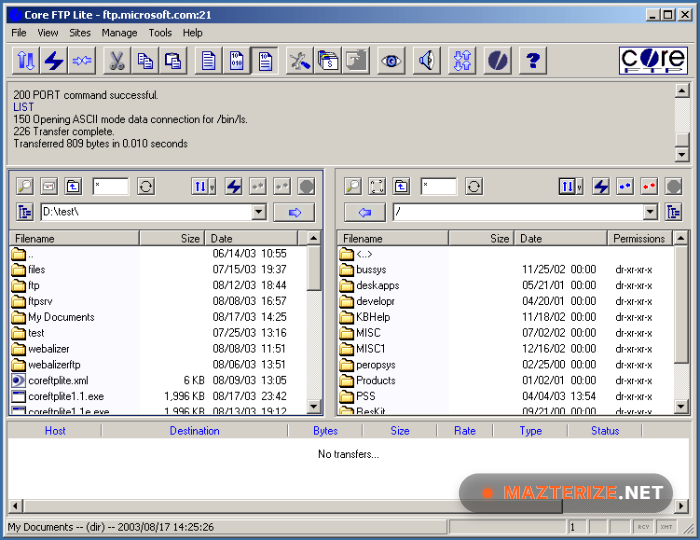Image resolution: width=700 pixels, height=540 pixels.
Task: Open help with the question mark icon
Action: (x=533, y=60)
